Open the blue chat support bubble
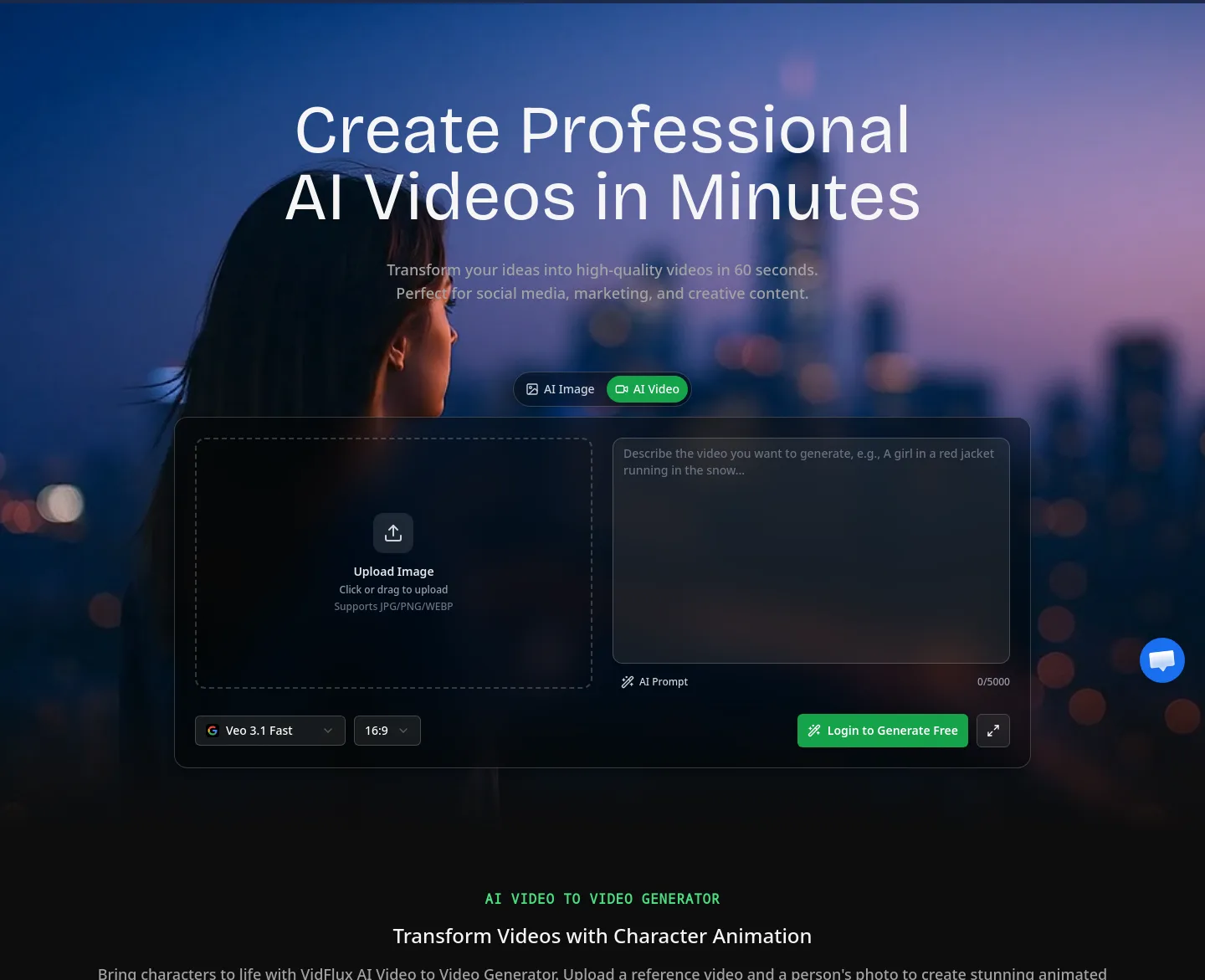 (1162, 660)
